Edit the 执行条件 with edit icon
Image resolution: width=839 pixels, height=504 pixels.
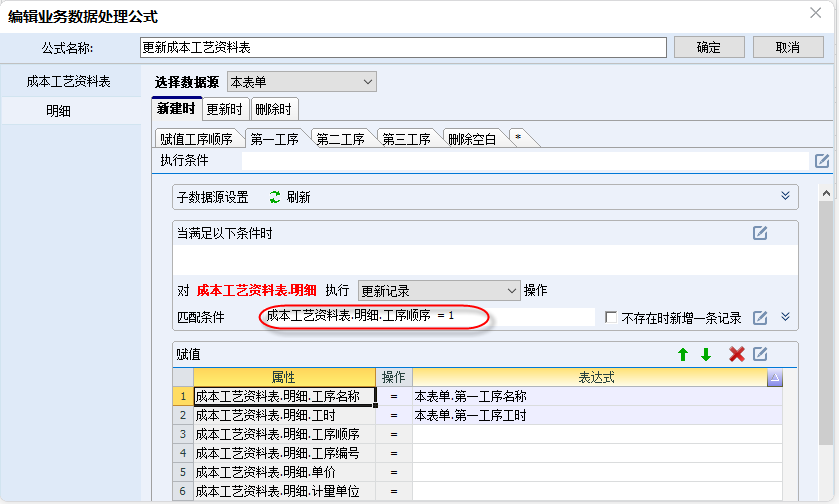(x=822, y=161)
